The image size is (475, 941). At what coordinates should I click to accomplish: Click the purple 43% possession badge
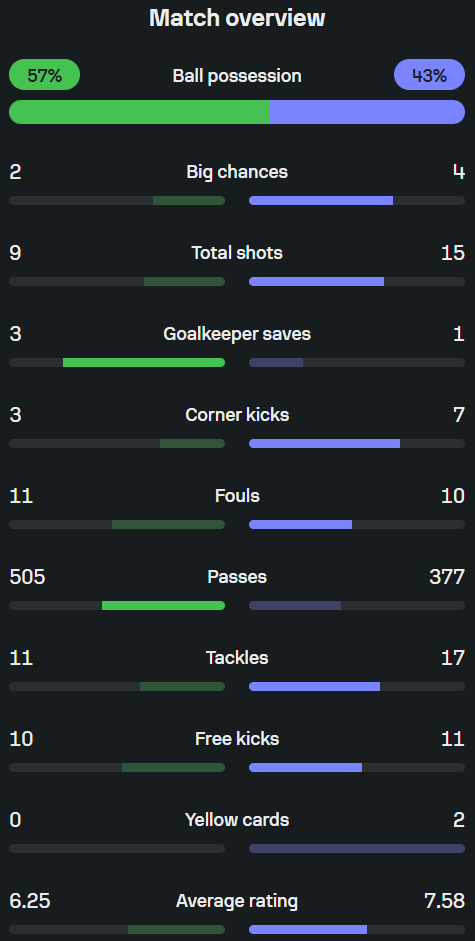[429, 75]
